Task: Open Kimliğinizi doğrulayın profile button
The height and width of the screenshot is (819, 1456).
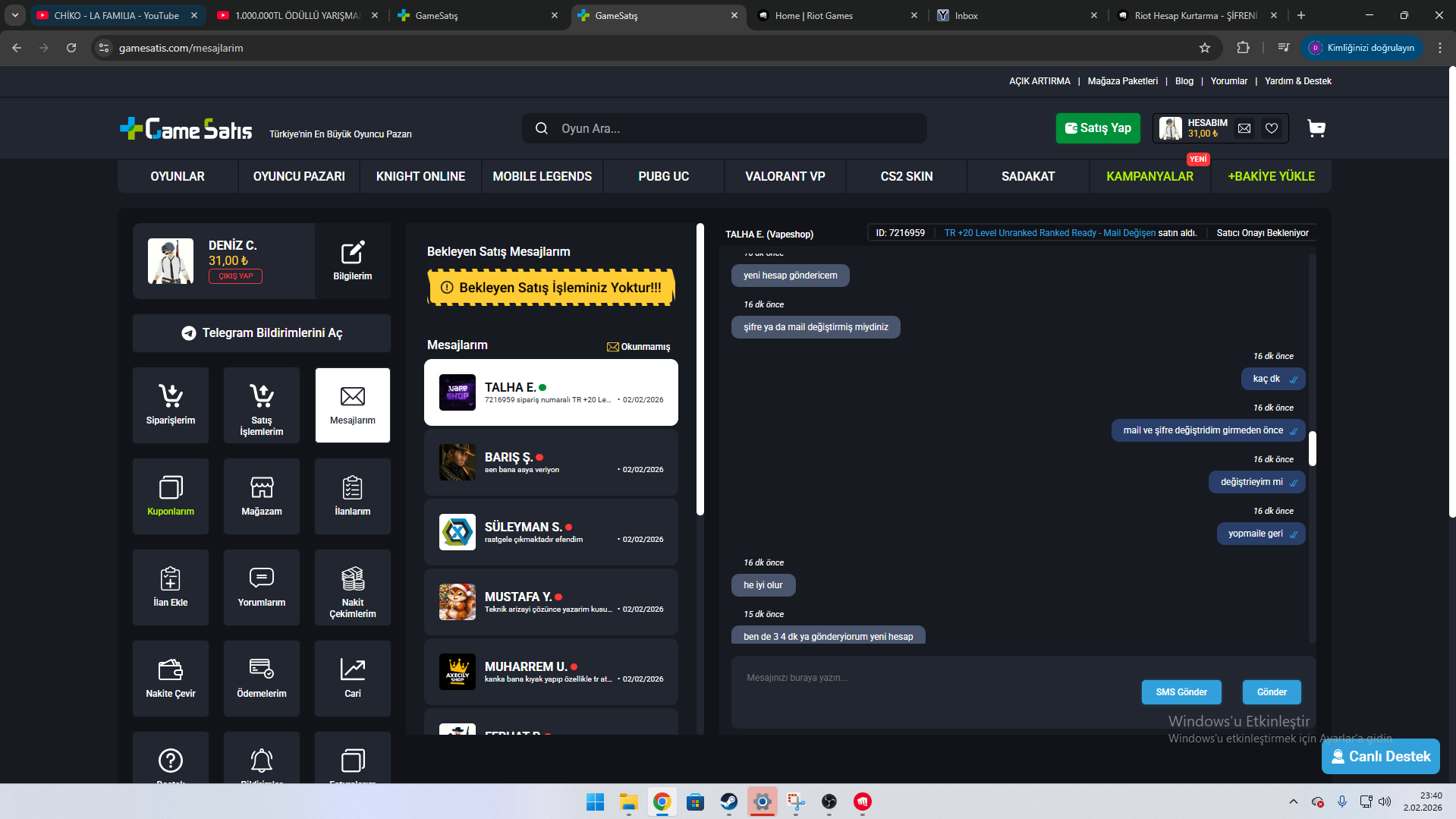Action: [1363, 48]
